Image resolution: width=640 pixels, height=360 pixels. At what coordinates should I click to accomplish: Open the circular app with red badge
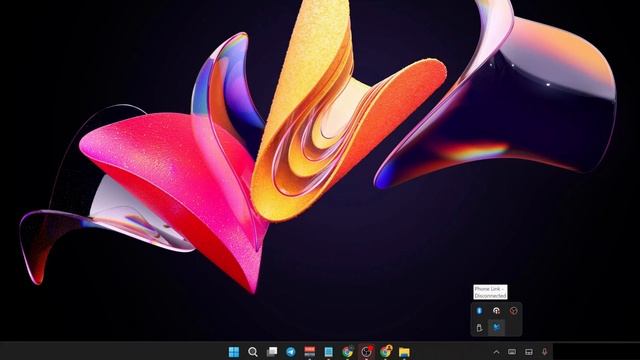(x=367, y=351)
